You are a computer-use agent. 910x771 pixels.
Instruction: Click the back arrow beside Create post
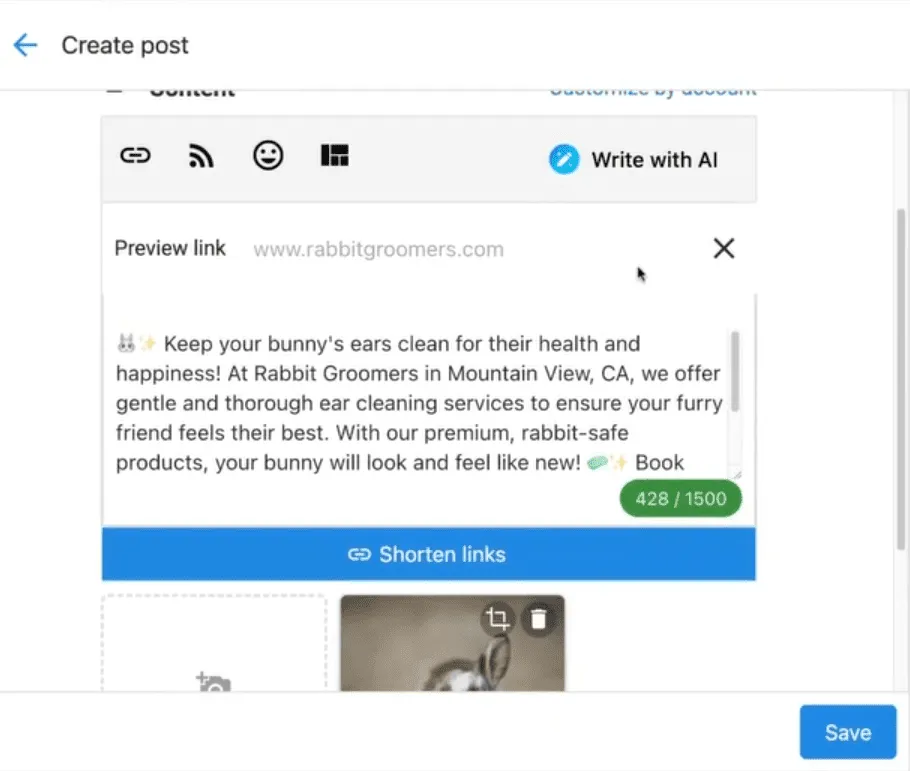click(25, 45)
